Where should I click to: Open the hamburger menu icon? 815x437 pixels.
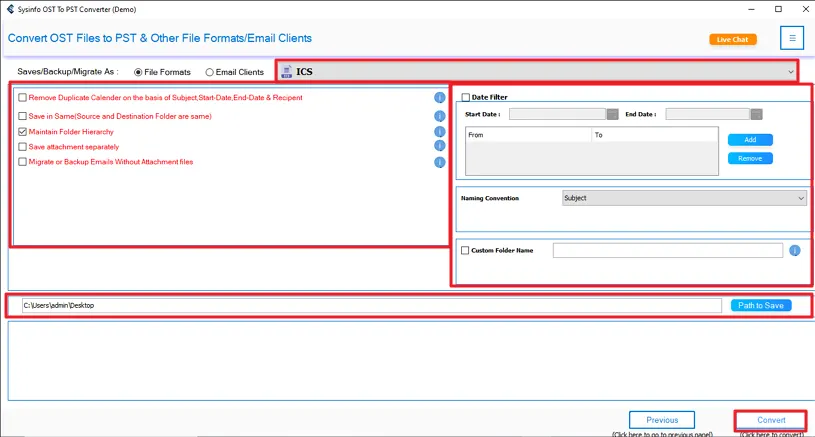coord(792,38)
